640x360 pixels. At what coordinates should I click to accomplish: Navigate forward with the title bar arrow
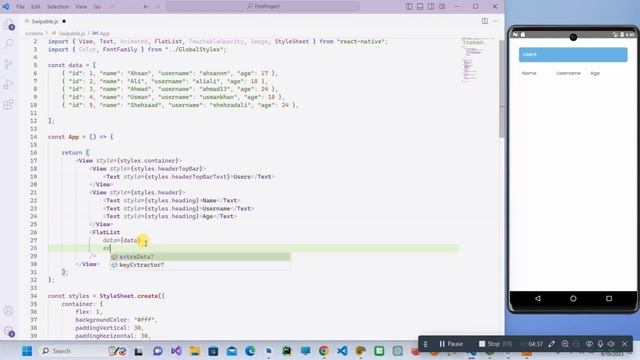pos(158,7)
